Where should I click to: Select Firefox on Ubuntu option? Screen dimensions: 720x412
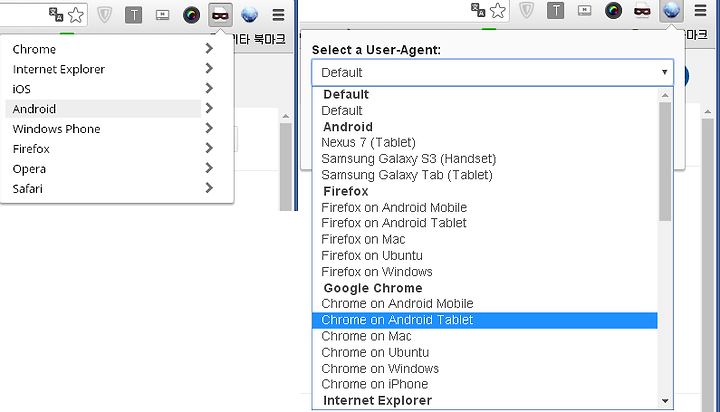(485, 255)
